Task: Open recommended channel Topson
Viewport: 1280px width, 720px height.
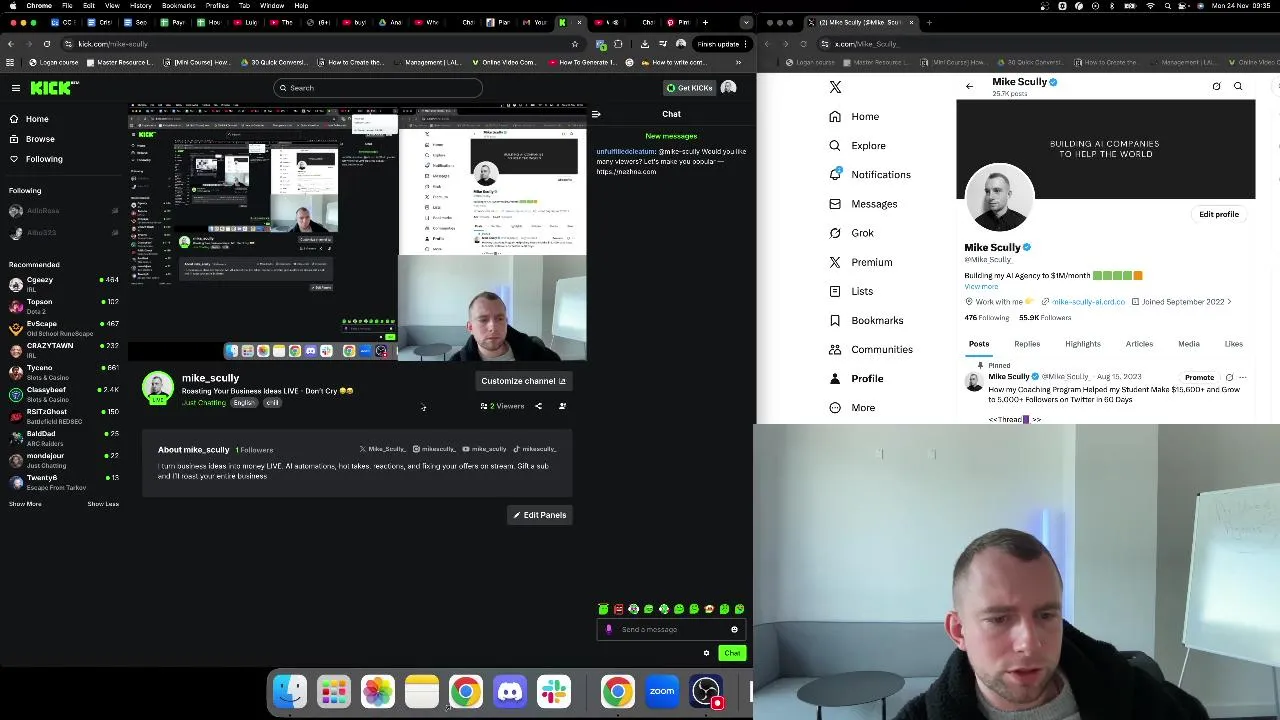Action: [63, 306]
